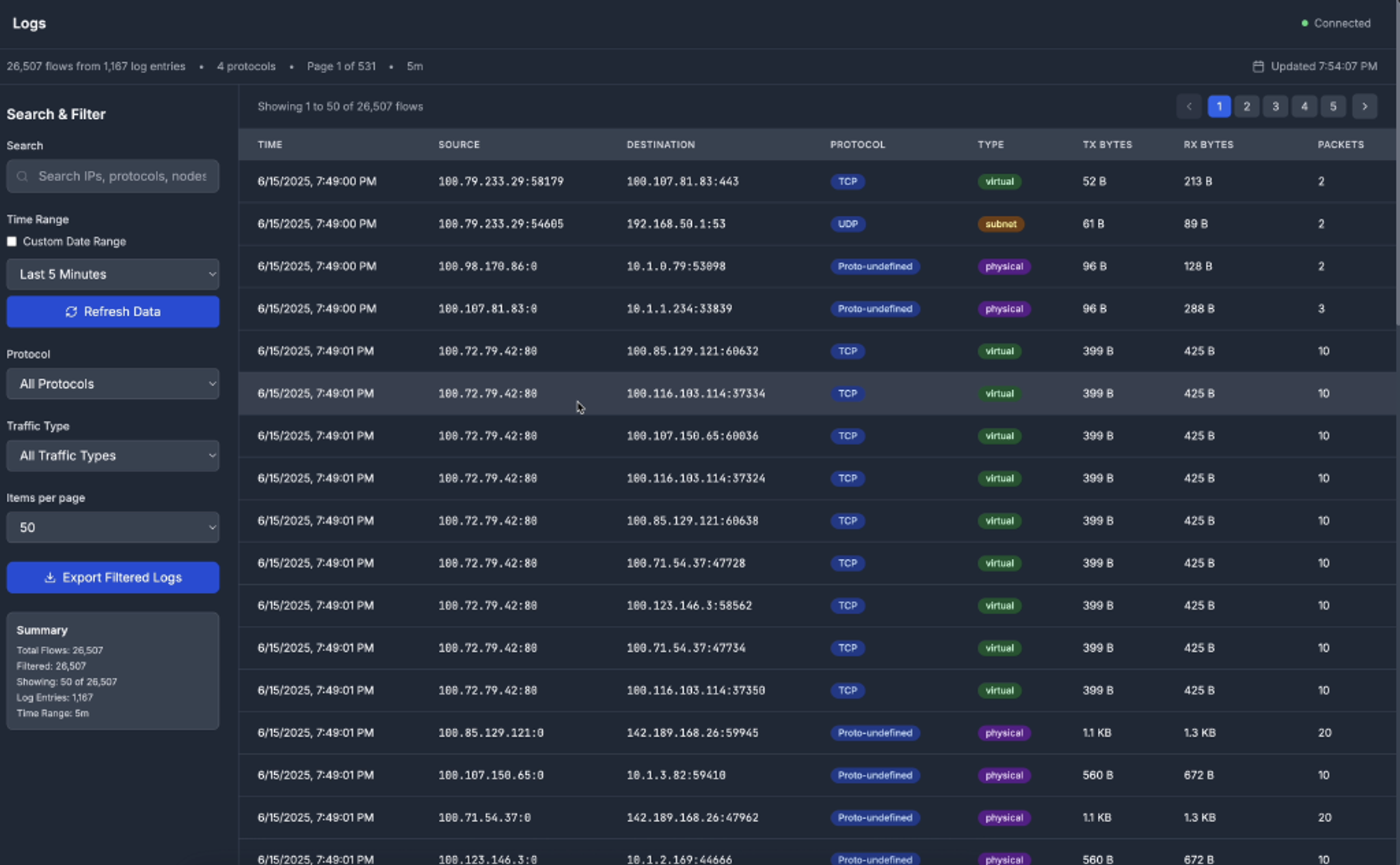Screen dimensions: 1400x865
Task: Go to page 3 of results
Action: pyautogui.click(x=1275, y=107)
